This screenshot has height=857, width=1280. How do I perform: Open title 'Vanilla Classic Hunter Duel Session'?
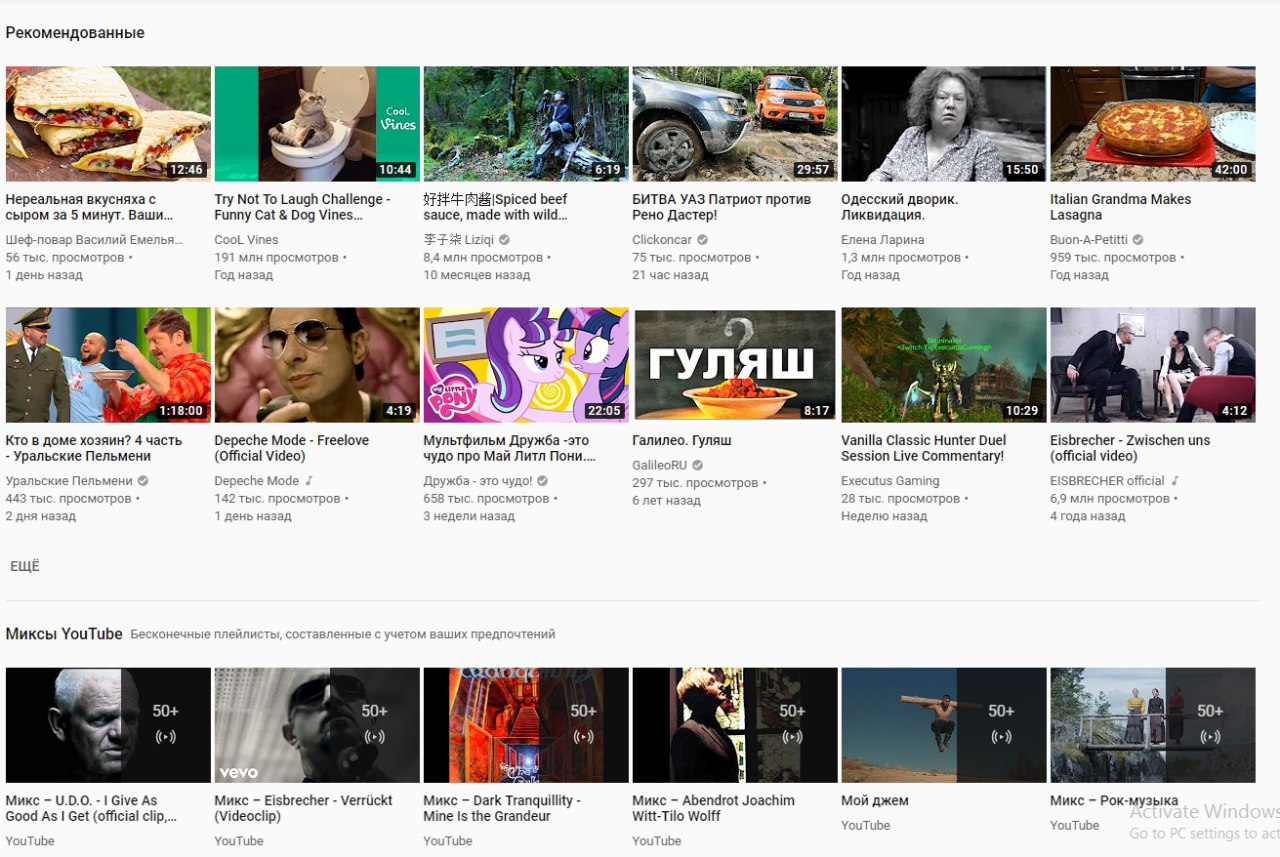point(924,448)
